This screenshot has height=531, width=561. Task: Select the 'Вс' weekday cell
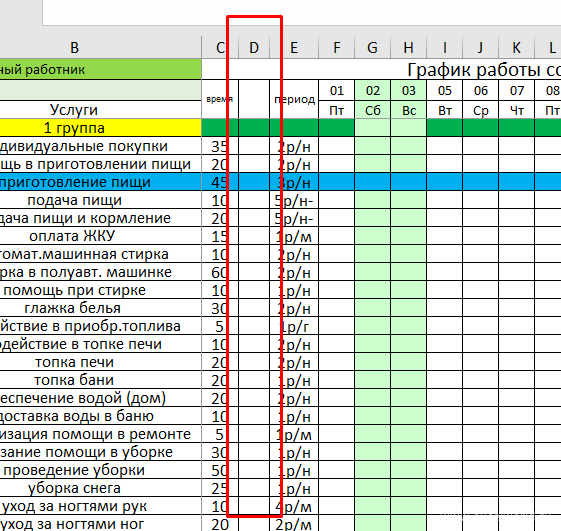click(x=409, y=110)
